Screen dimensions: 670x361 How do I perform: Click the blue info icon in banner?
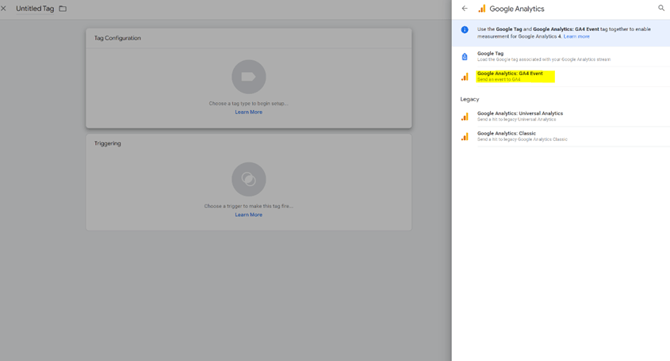(x=464, y=29)
